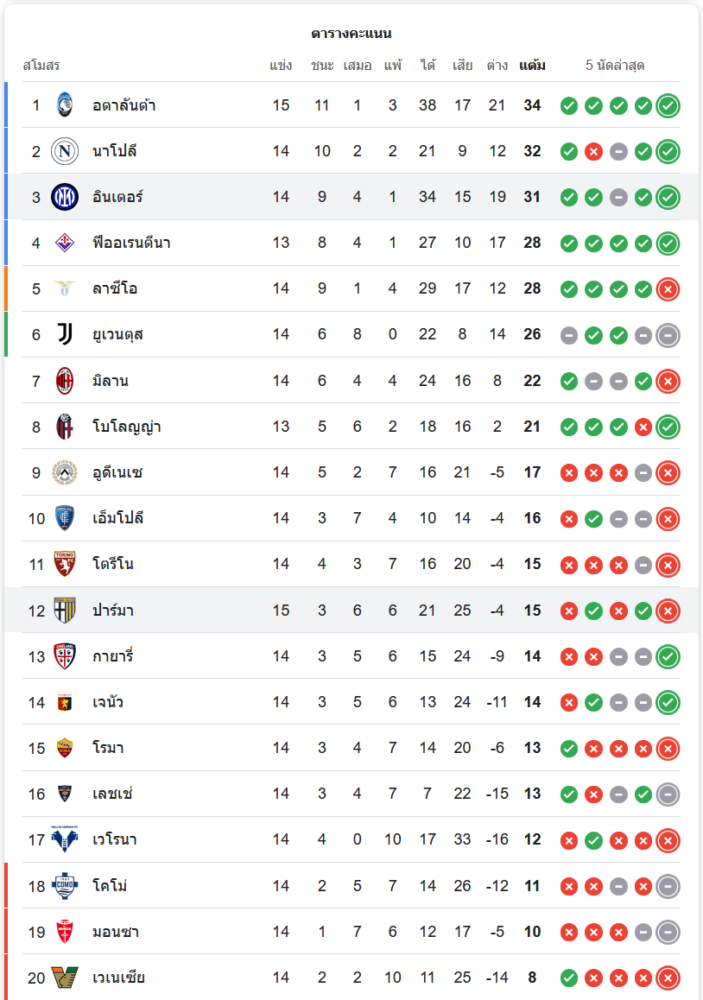Viewport: 703px width, 1000px height.
Task: Click the 5 นัดล่าสุด column header
Action: point(615,66)
